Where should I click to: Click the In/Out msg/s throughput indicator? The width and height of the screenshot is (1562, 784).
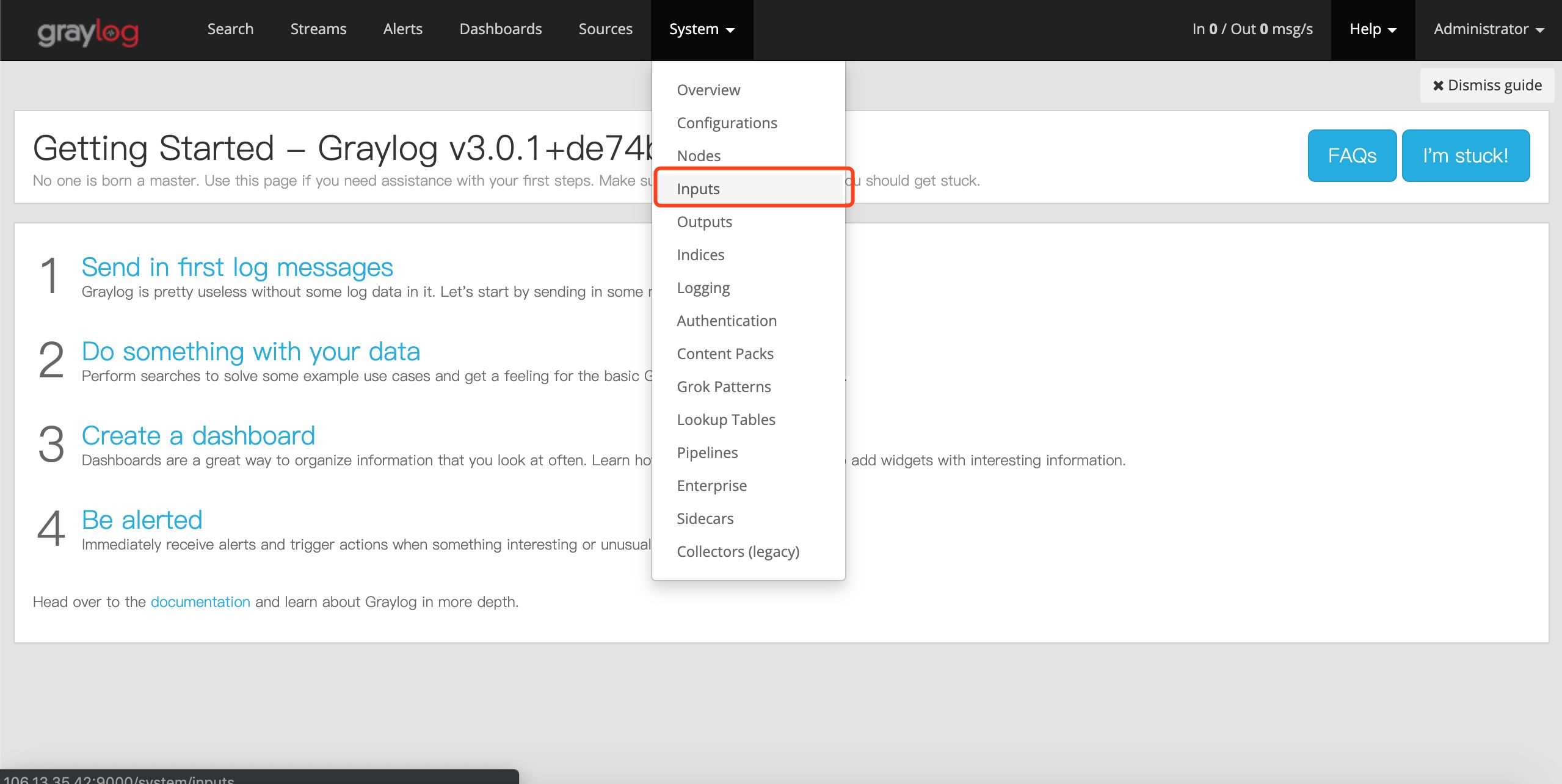point(1252,29)
